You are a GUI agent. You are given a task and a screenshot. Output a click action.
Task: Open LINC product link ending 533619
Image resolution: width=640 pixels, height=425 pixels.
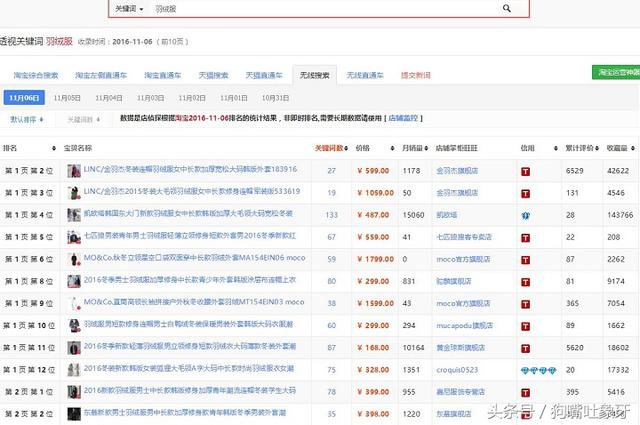pyautogui.click(x=192, y=191)
